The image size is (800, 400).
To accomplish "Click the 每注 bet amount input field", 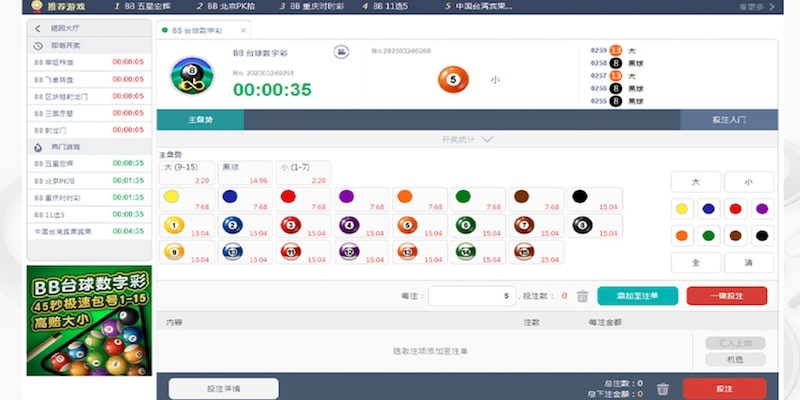I will coord(472,296).
